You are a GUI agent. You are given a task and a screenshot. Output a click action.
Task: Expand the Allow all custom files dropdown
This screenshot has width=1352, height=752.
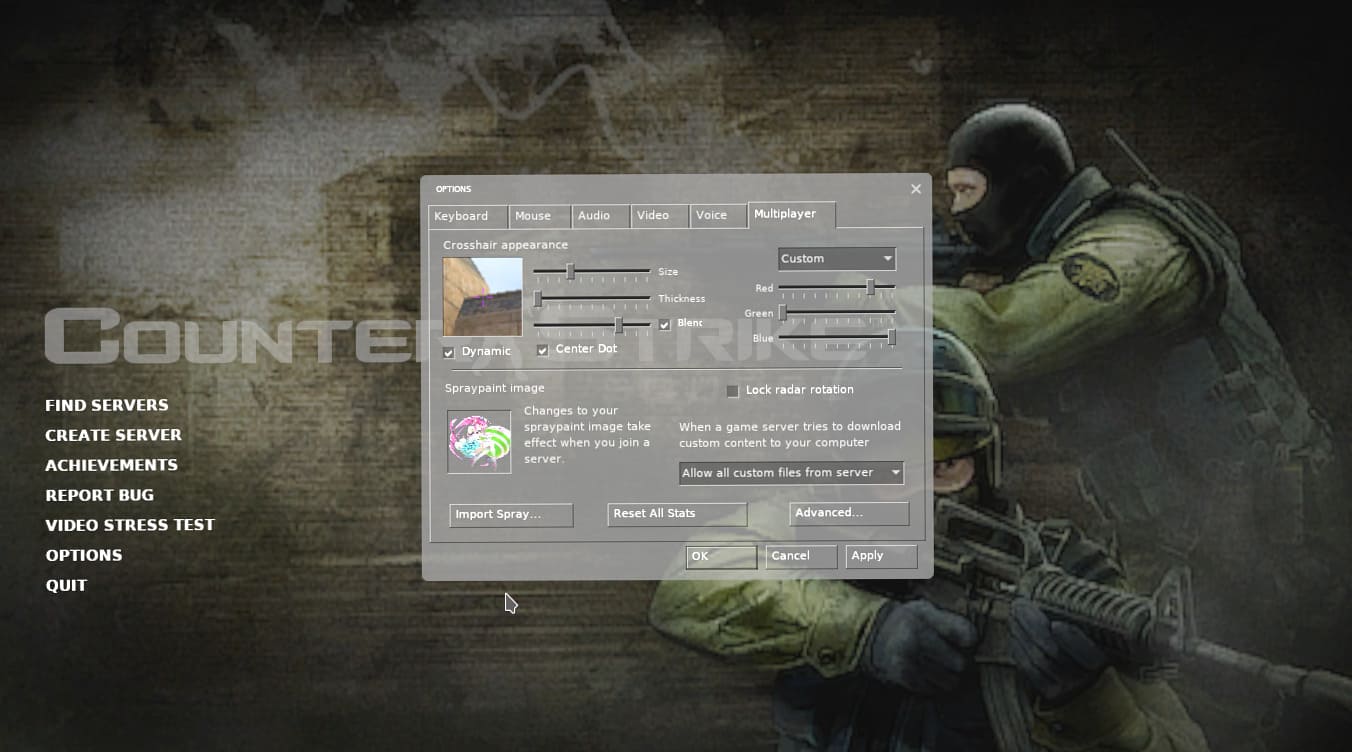tap(791, 473)
